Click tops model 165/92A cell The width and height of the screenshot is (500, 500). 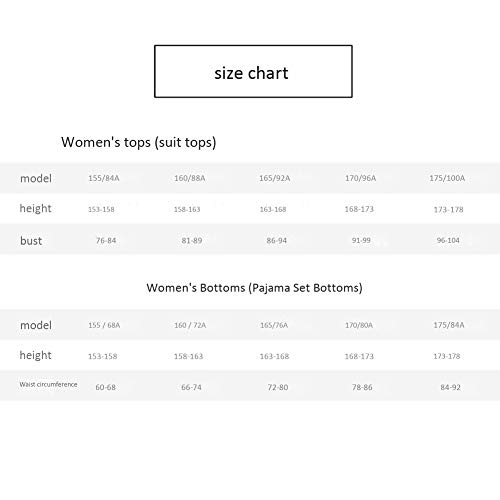click(x=275, y=178)
